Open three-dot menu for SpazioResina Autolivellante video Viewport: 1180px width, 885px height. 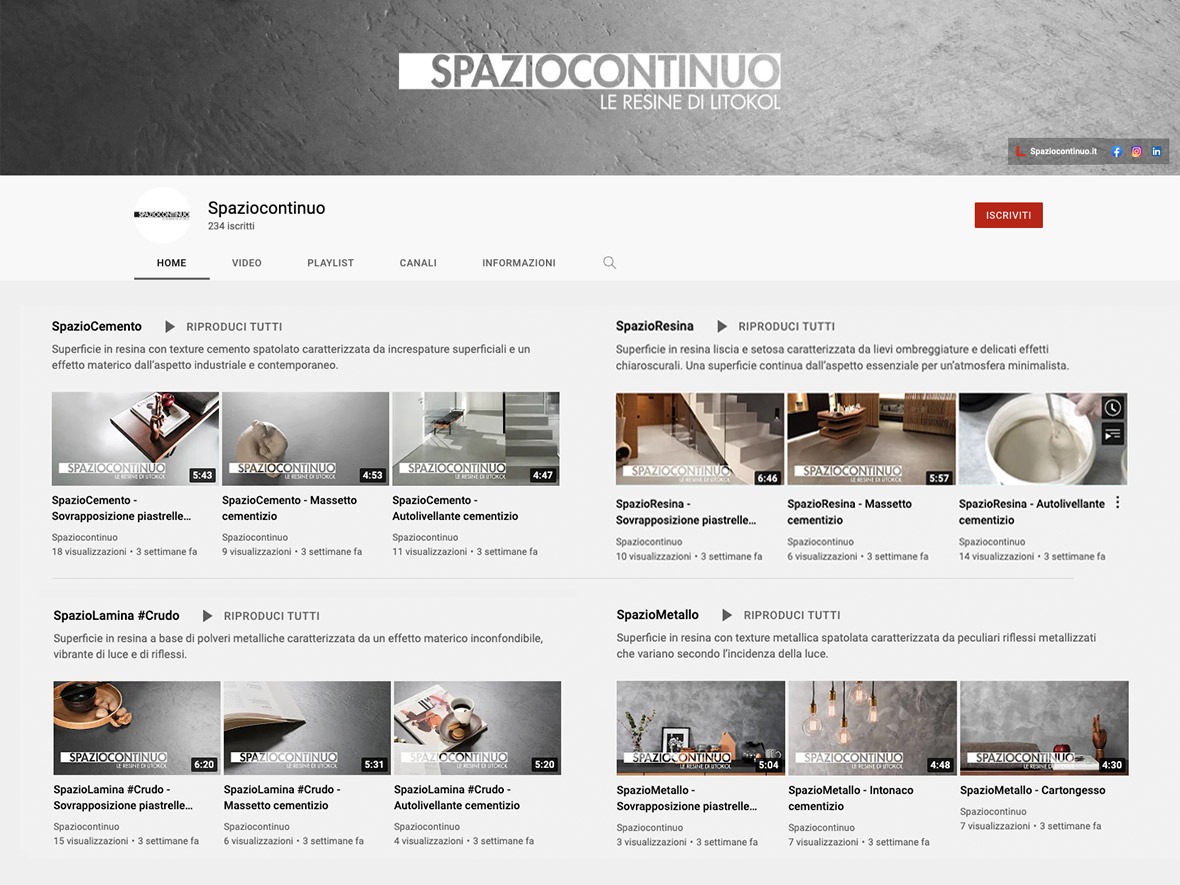click(1118, 503)
